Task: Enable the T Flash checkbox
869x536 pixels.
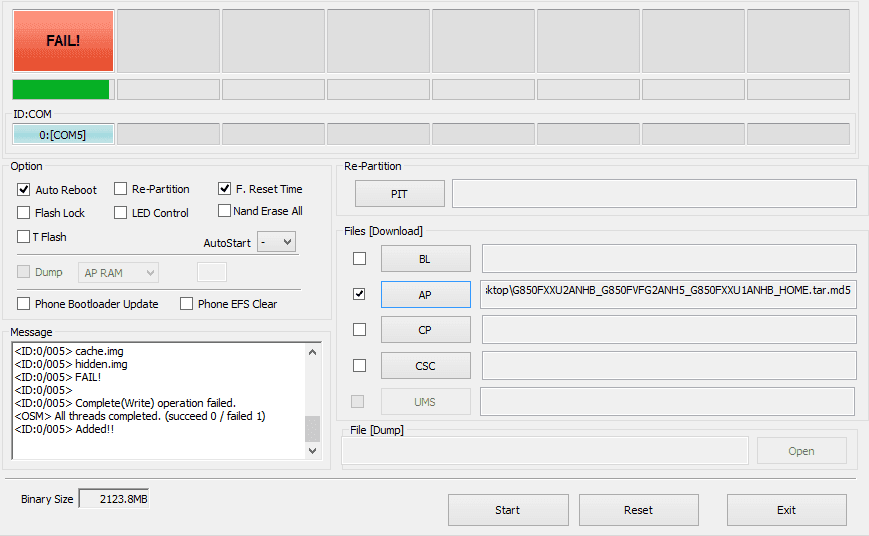Action: click(x=23, y=237)
